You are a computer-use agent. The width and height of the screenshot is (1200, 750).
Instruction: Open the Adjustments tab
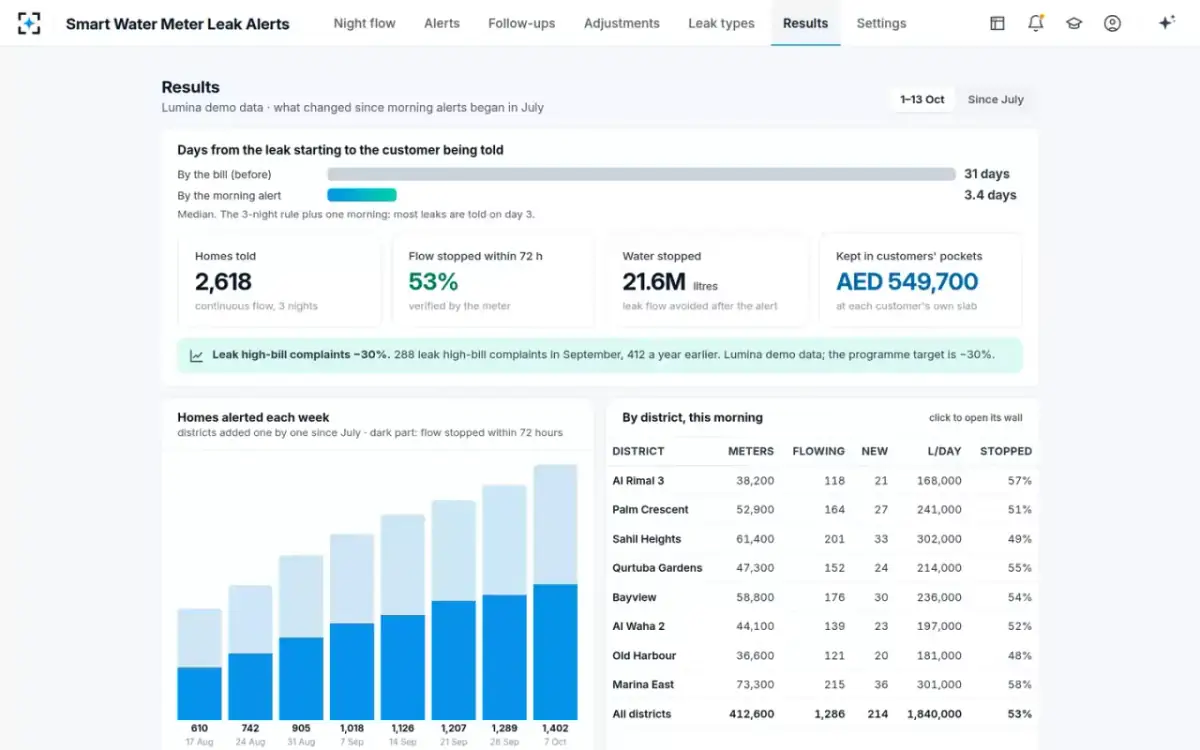[x=622, y=23]
